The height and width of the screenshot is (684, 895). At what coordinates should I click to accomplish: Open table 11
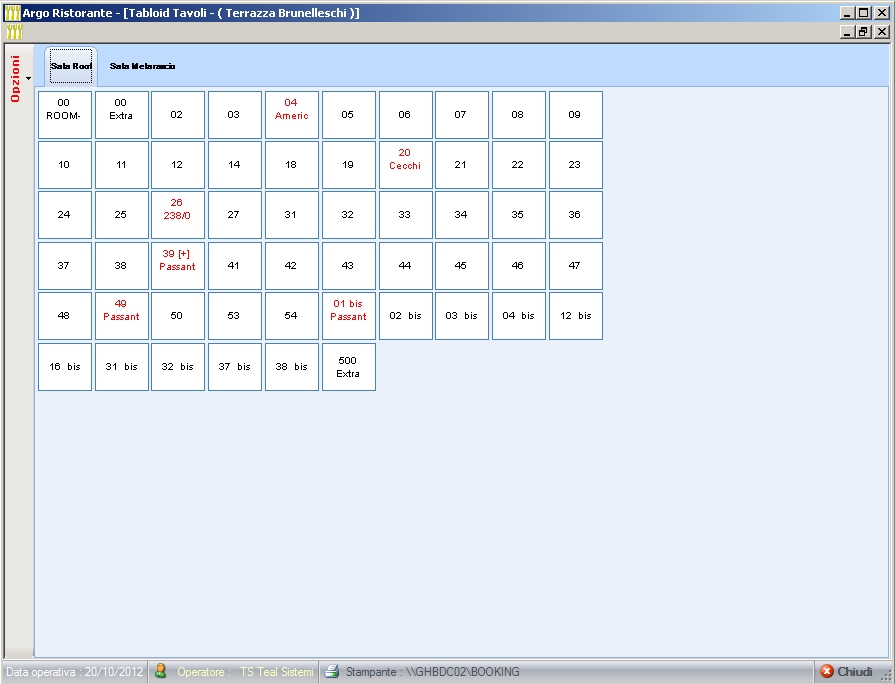pos(122,165)
